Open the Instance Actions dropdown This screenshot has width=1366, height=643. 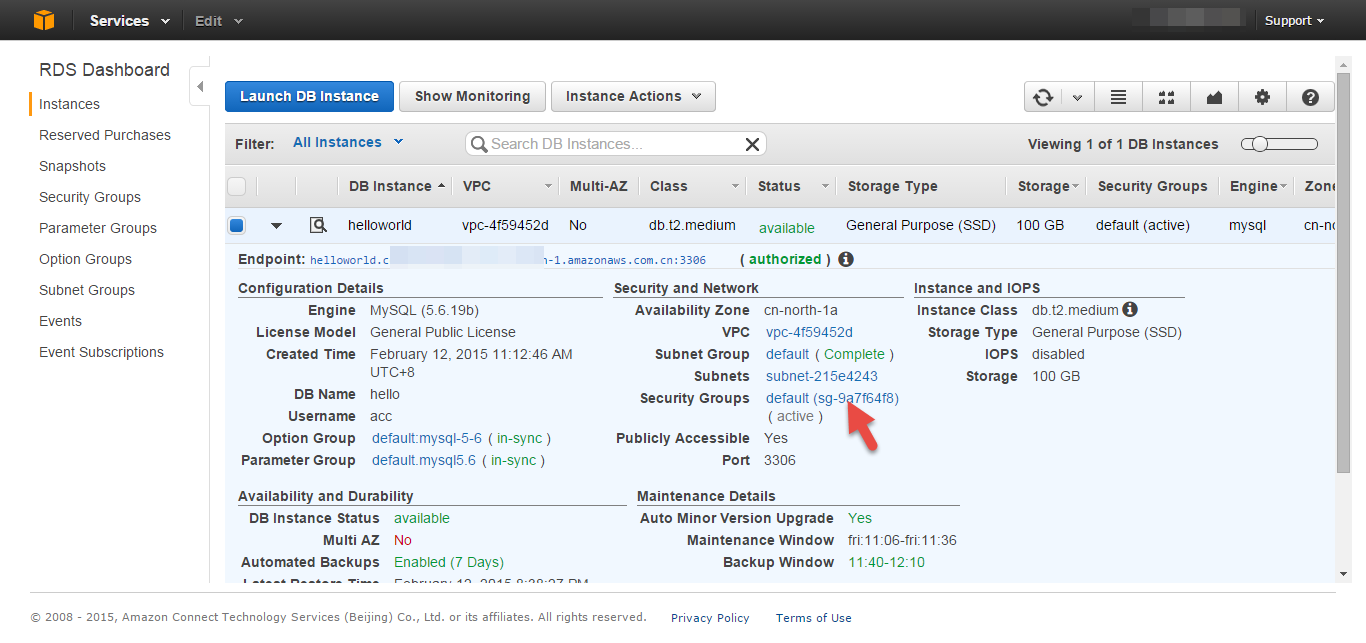click(x=633, y=96)
